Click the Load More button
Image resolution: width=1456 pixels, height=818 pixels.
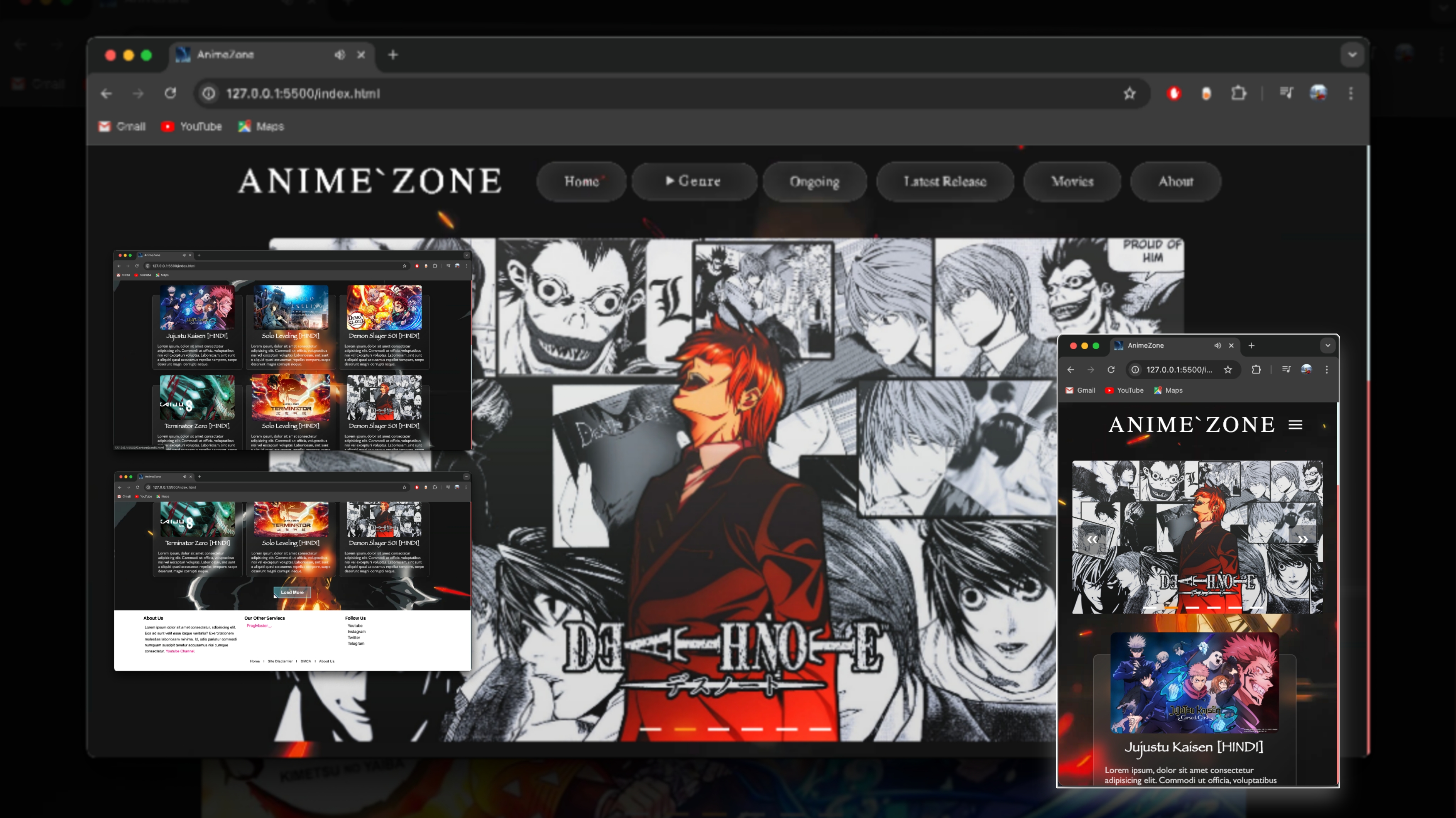292,592
